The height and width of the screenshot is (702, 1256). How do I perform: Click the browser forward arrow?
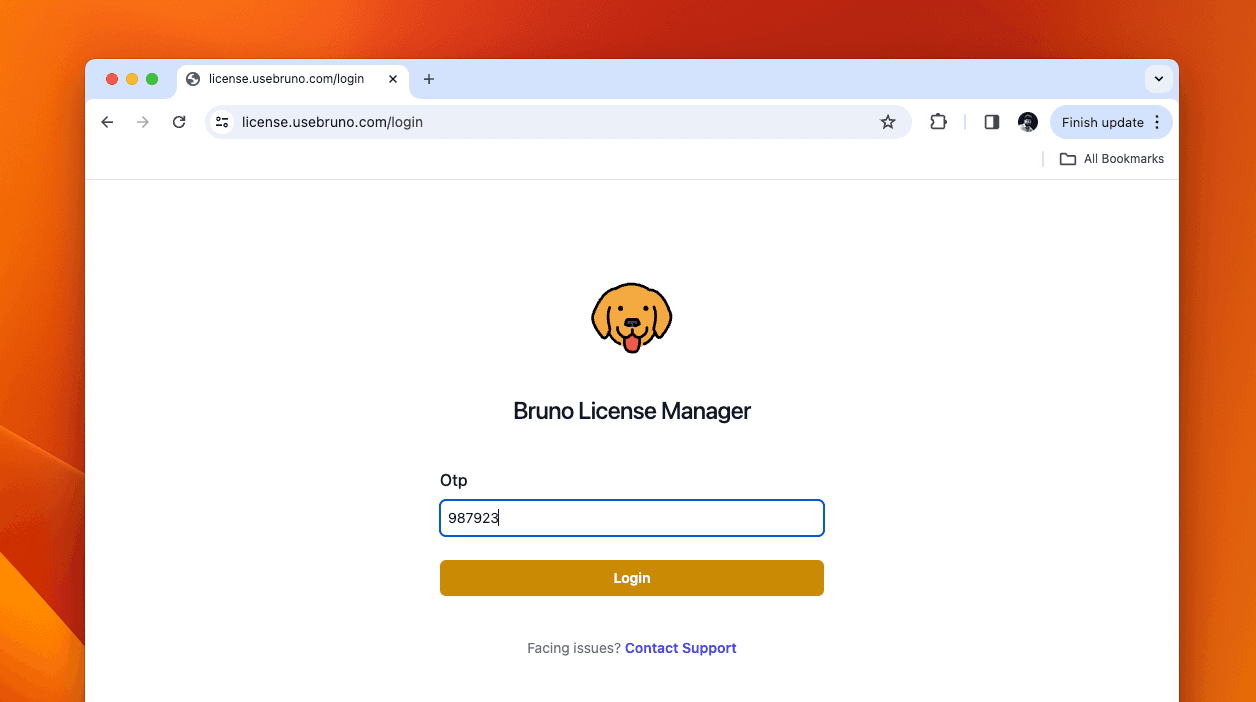pyautogui.click(x=143, y=122)
